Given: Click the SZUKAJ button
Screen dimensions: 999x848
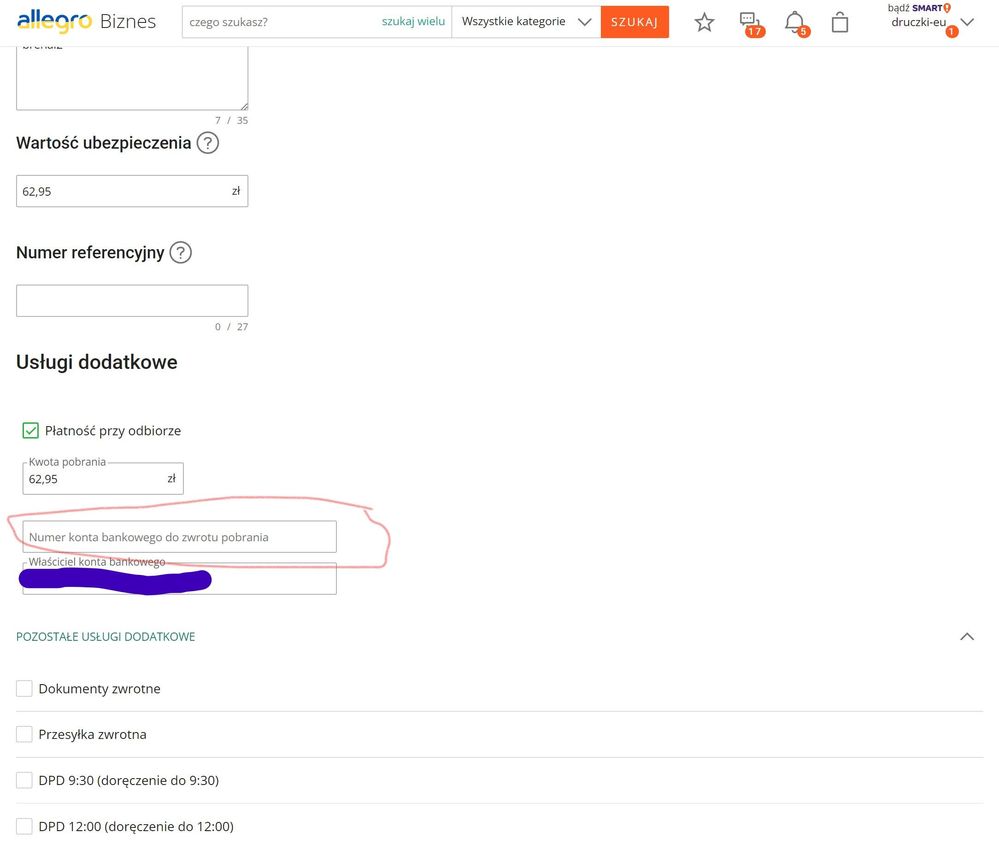Looking at the screenshot, I should click(x=634, y=21).
